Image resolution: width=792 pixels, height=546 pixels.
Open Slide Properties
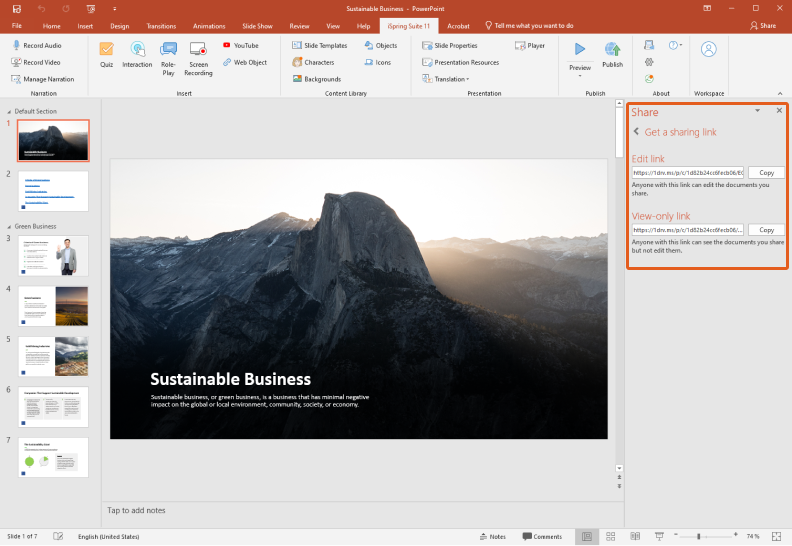pyautogui.click(x=450, y=45)
